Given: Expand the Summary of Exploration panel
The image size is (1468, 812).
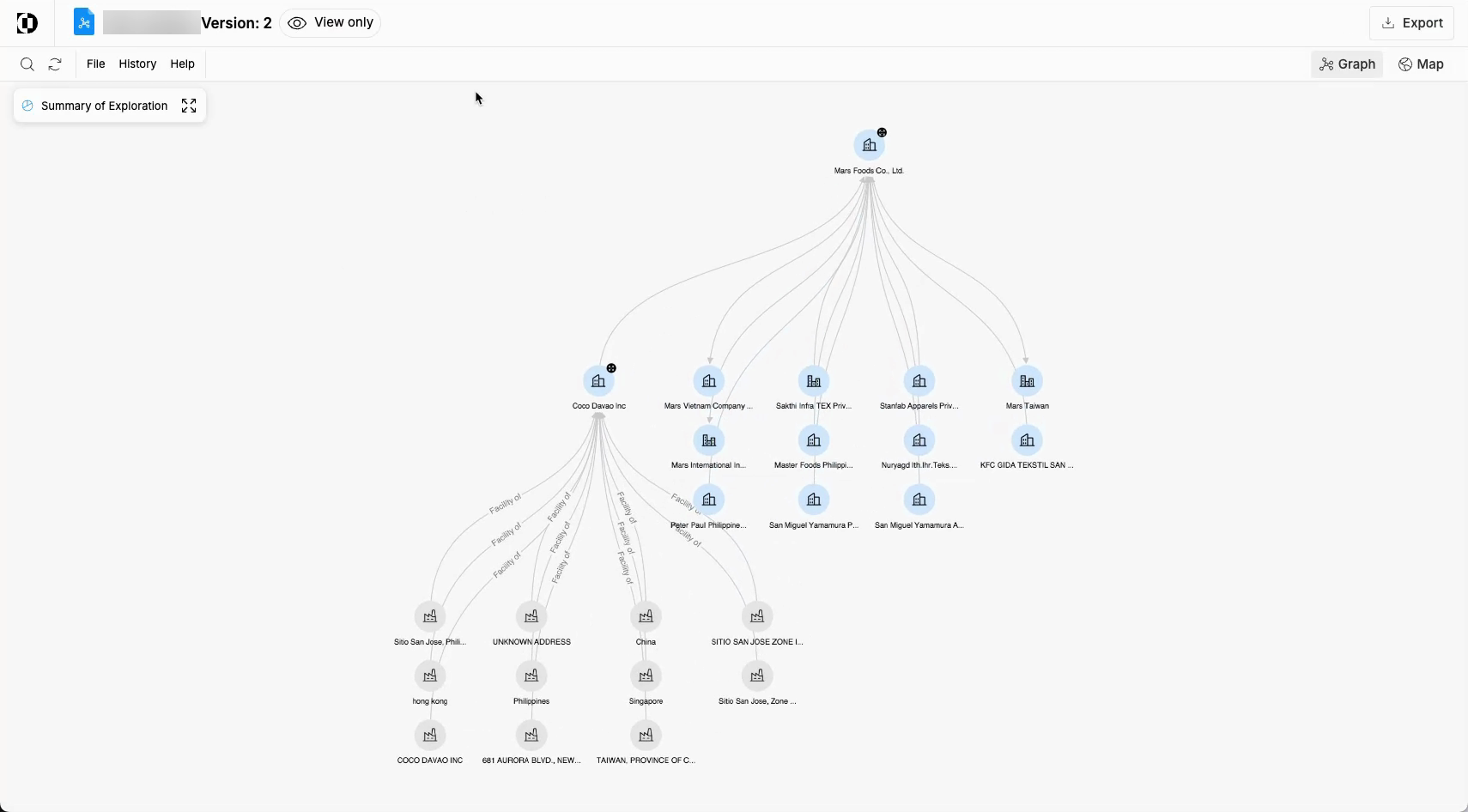Looking at the screenshot, I should tap(189, 106).
